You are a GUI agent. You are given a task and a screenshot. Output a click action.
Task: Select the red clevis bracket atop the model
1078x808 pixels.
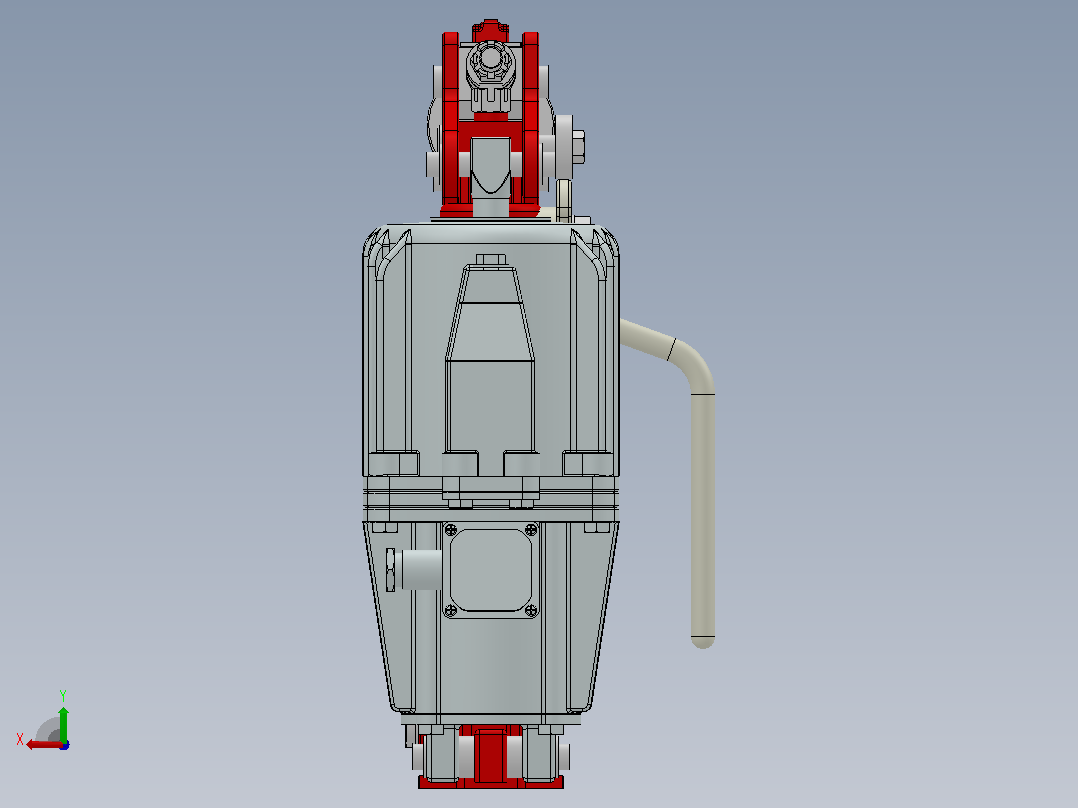click(490, 120)
